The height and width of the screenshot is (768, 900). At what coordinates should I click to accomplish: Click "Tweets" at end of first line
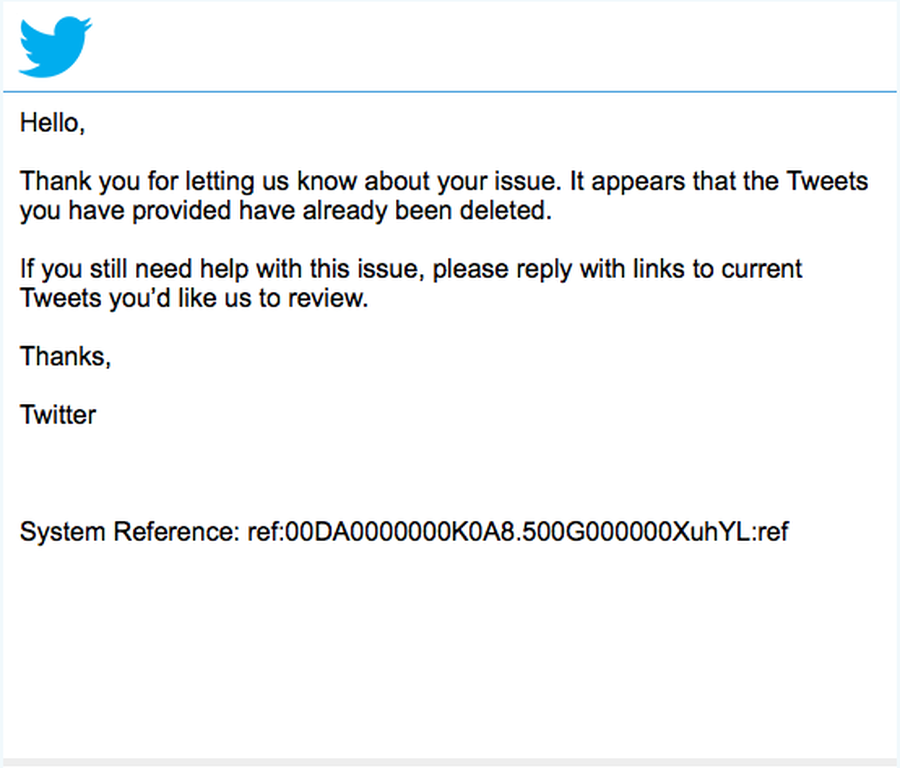827,181
